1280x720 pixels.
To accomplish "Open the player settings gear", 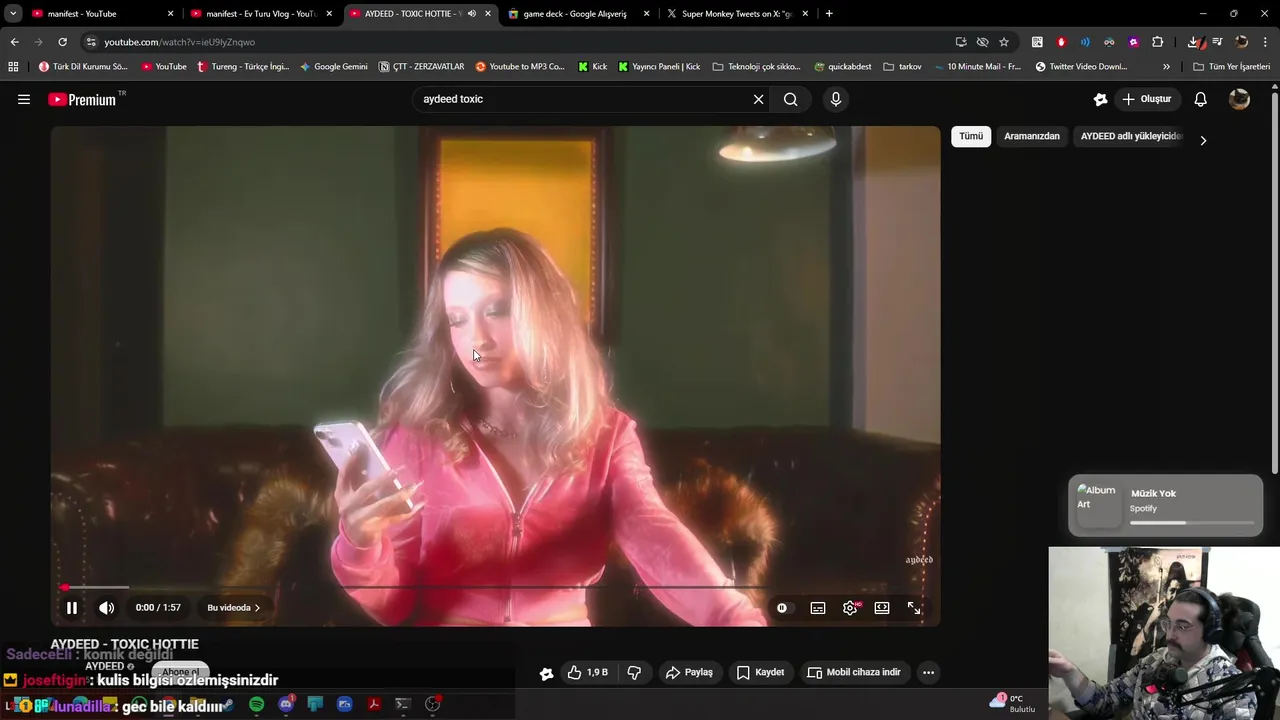I will point(850,608).
